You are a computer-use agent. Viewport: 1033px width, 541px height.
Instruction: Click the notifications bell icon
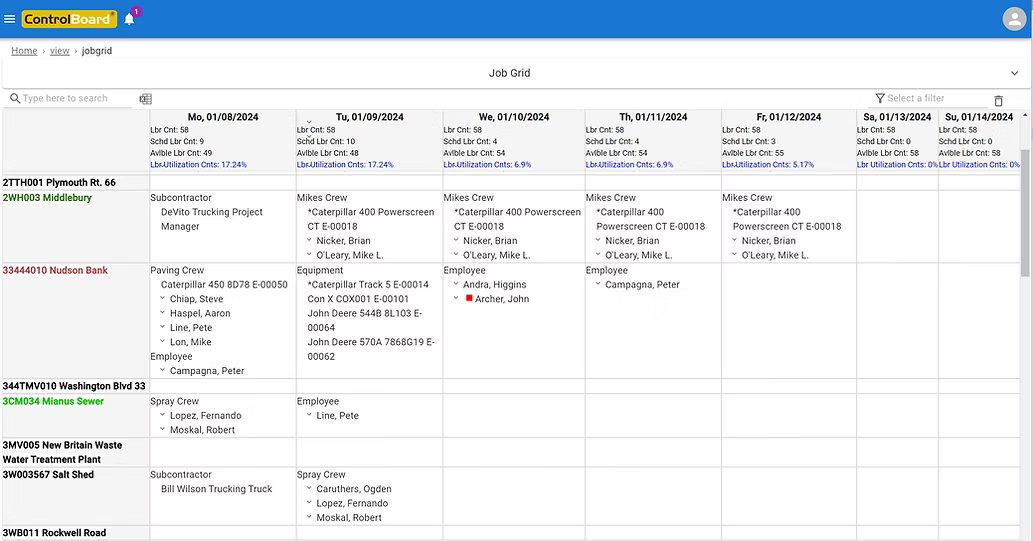(x=129, y=19)
